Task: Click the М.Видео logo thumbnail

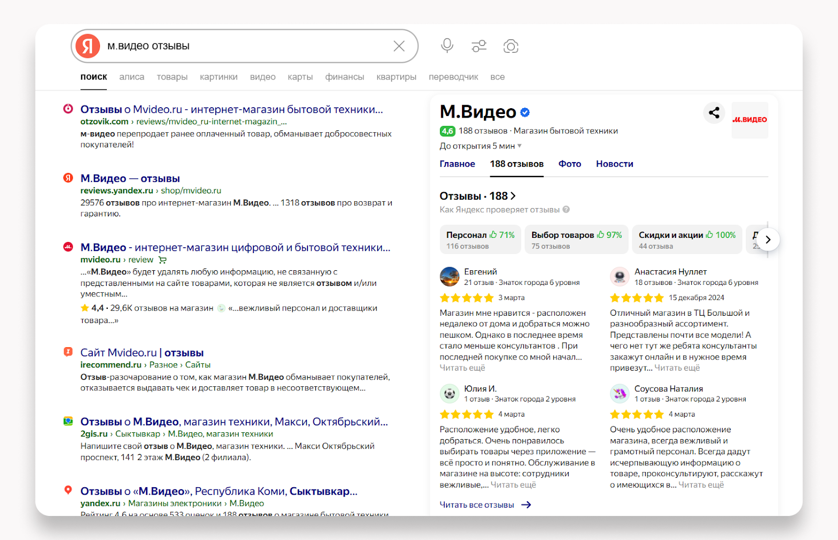Action: point(750,120)
